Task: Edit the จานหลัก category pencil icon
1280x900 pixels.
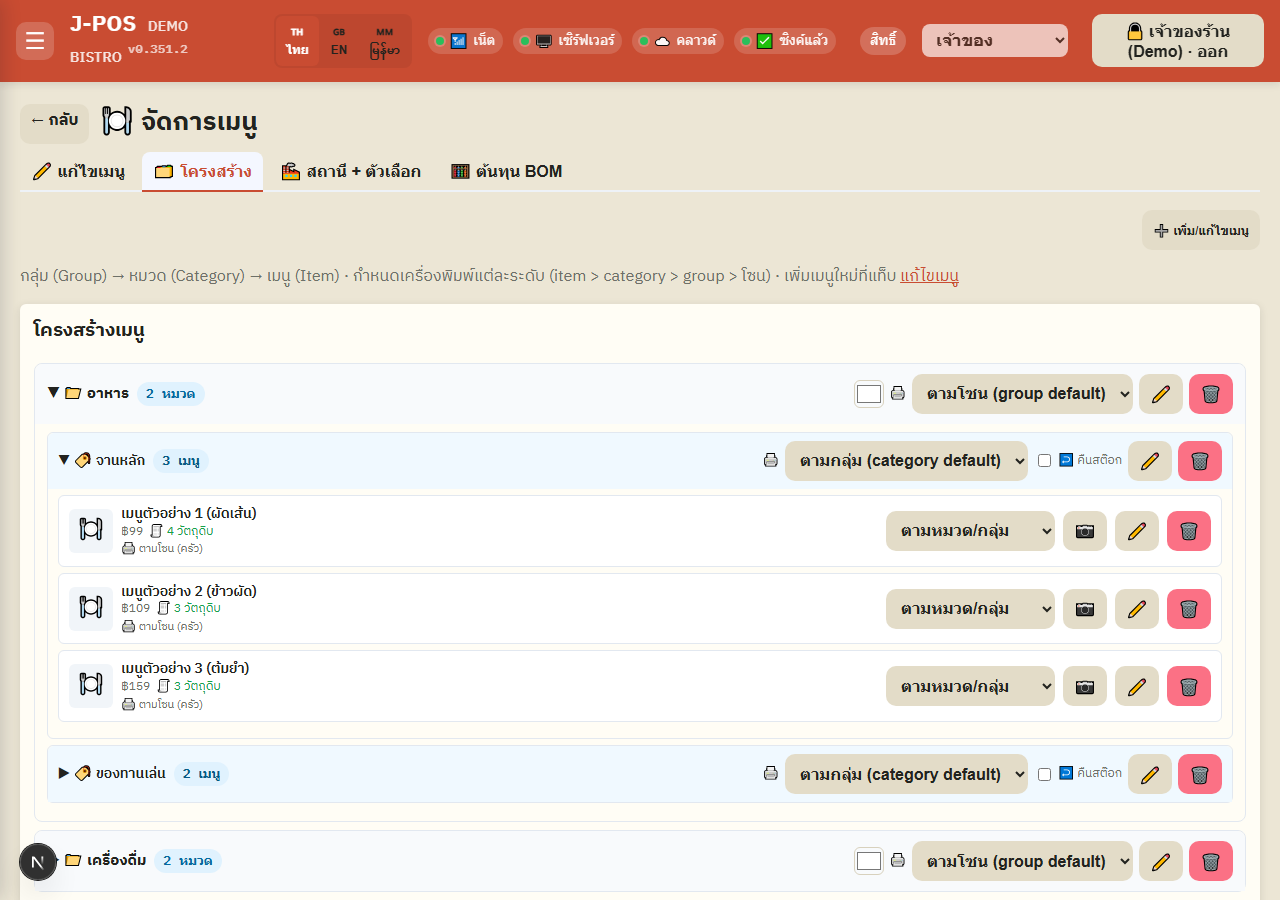Action: 1150,461
